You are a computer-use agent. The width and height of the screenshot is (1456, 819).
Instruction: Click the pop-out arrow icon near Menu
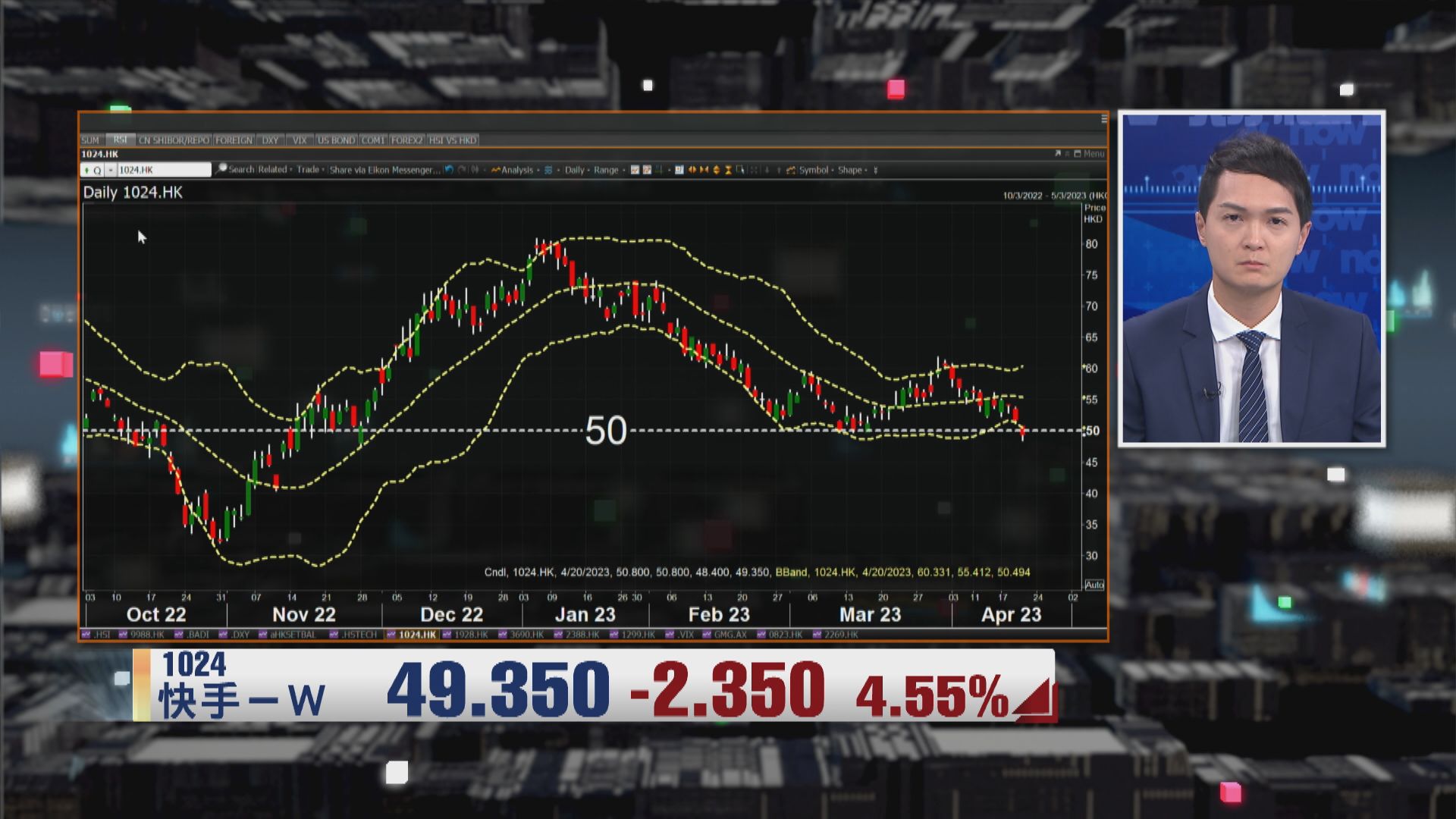tap(1058, 154)
